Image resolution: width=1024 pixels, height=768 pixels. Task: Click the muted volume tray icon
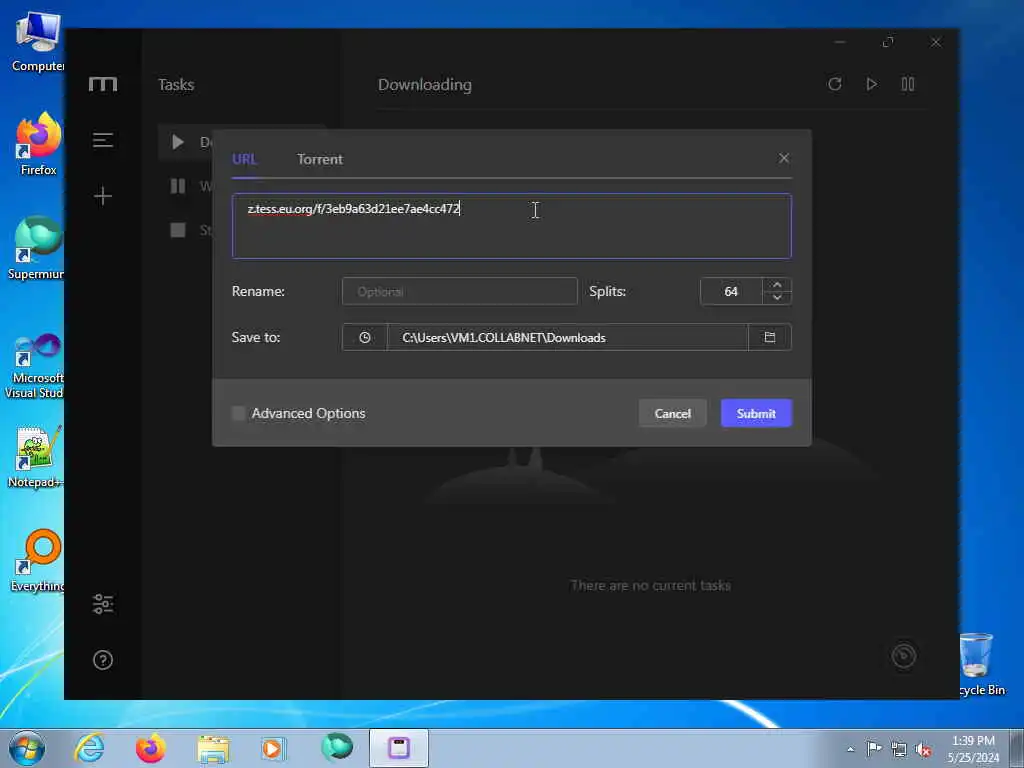click(923, 750)
